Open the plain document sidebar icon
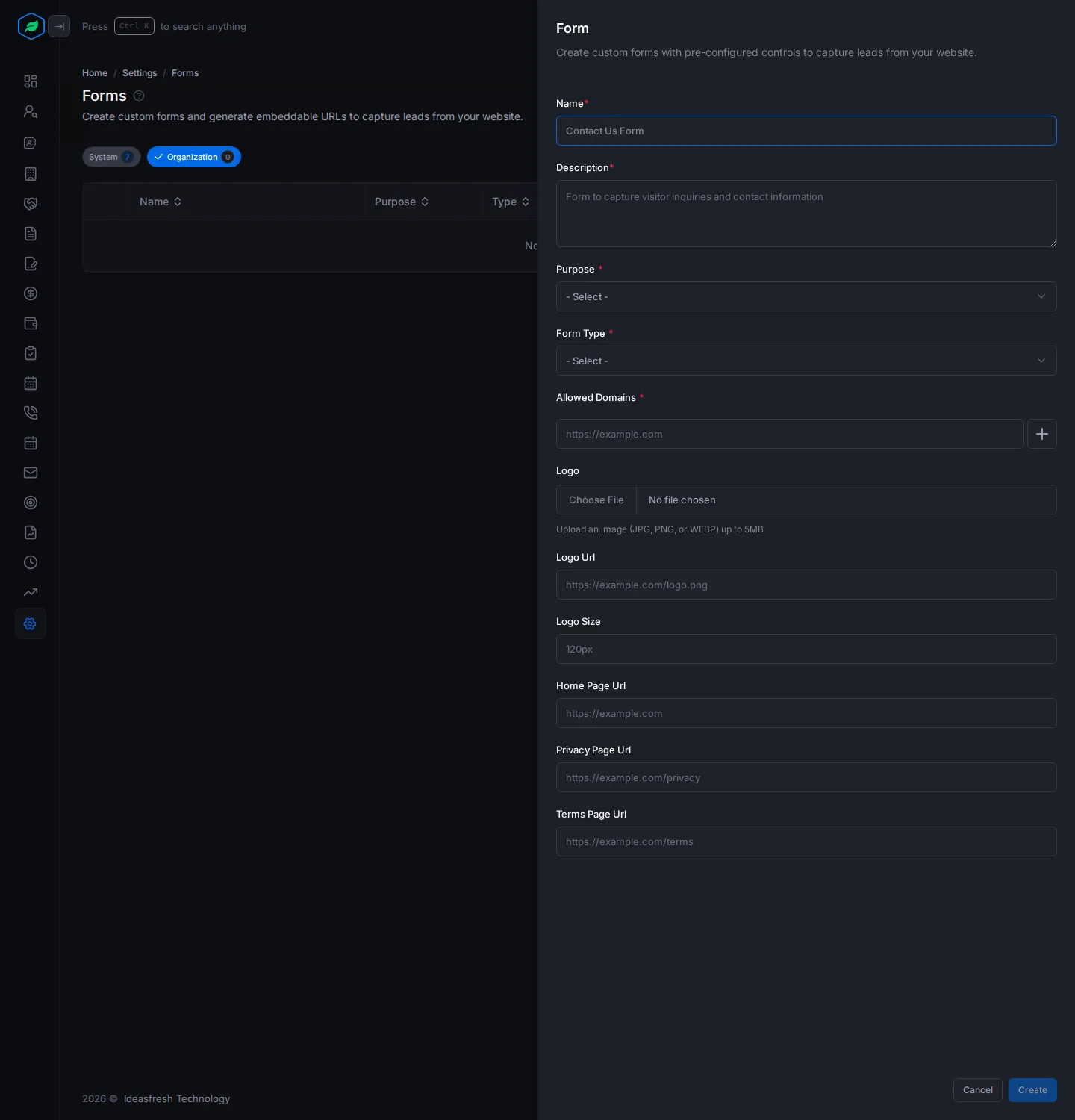Image resolution: width=1075 pixels, height=1120 pixels. tap(31, 234)
